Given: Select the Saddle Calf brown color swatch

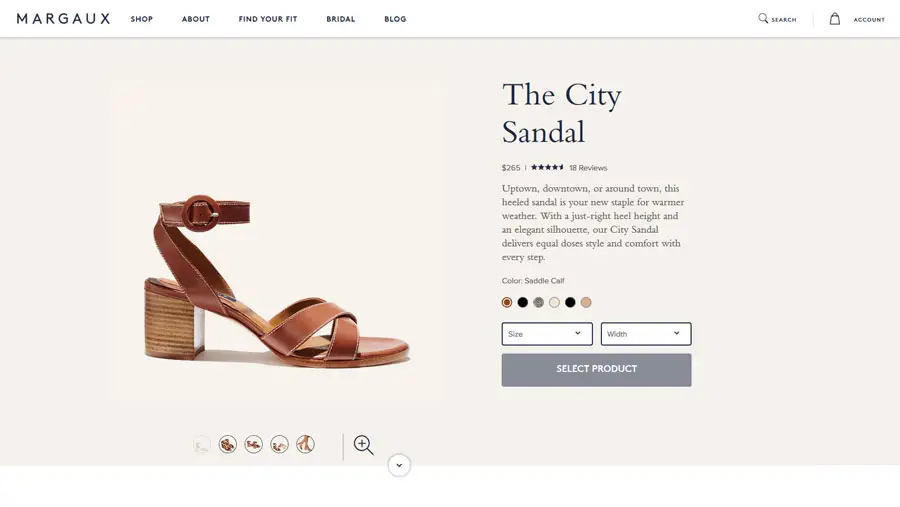Looking at the screenshot, I should click(507, 302).
